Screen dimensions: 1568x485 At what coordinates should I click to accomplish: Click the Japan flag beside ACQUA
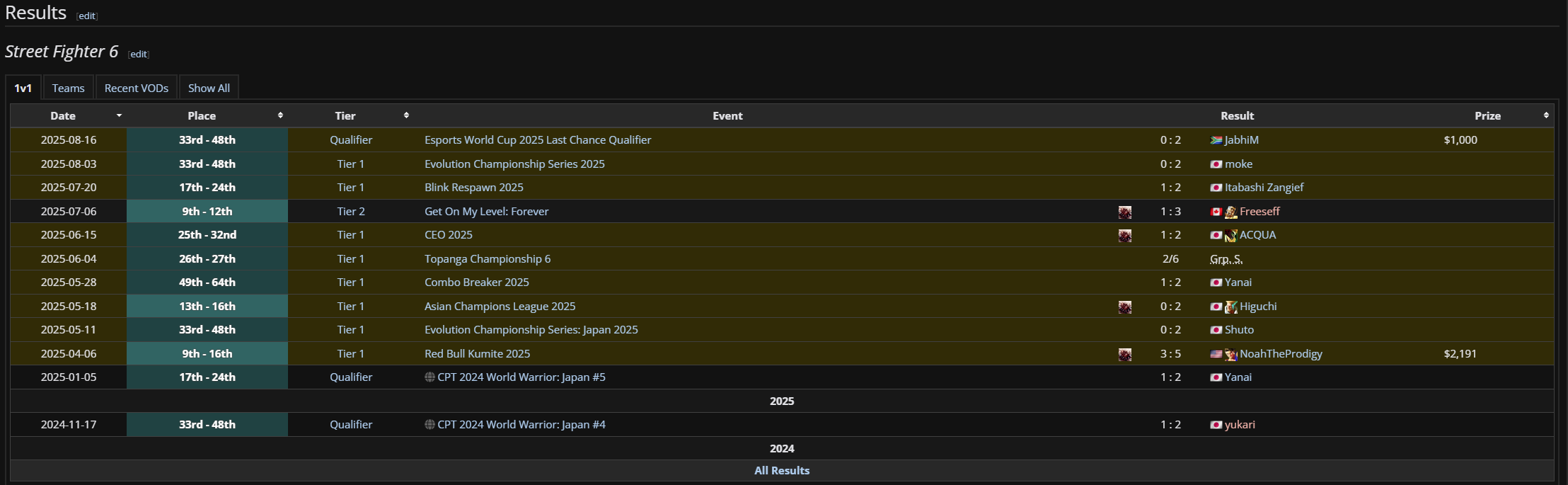[x=1216, y=235]
